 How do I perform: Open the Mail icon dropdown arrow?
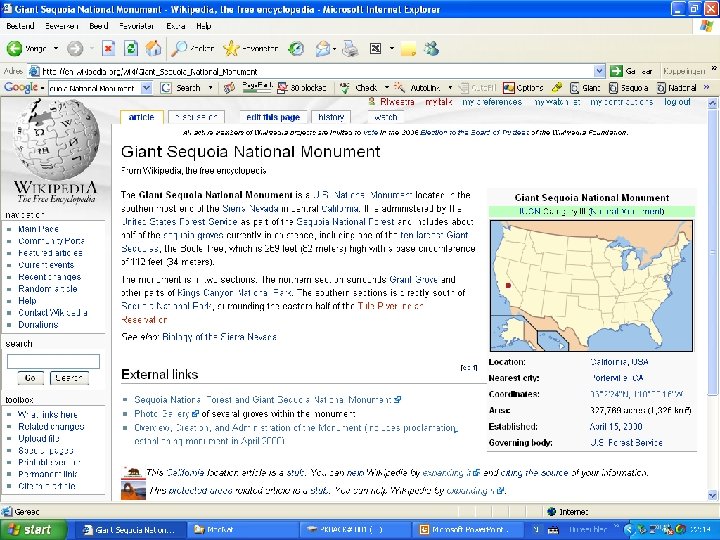click(334, 48)
